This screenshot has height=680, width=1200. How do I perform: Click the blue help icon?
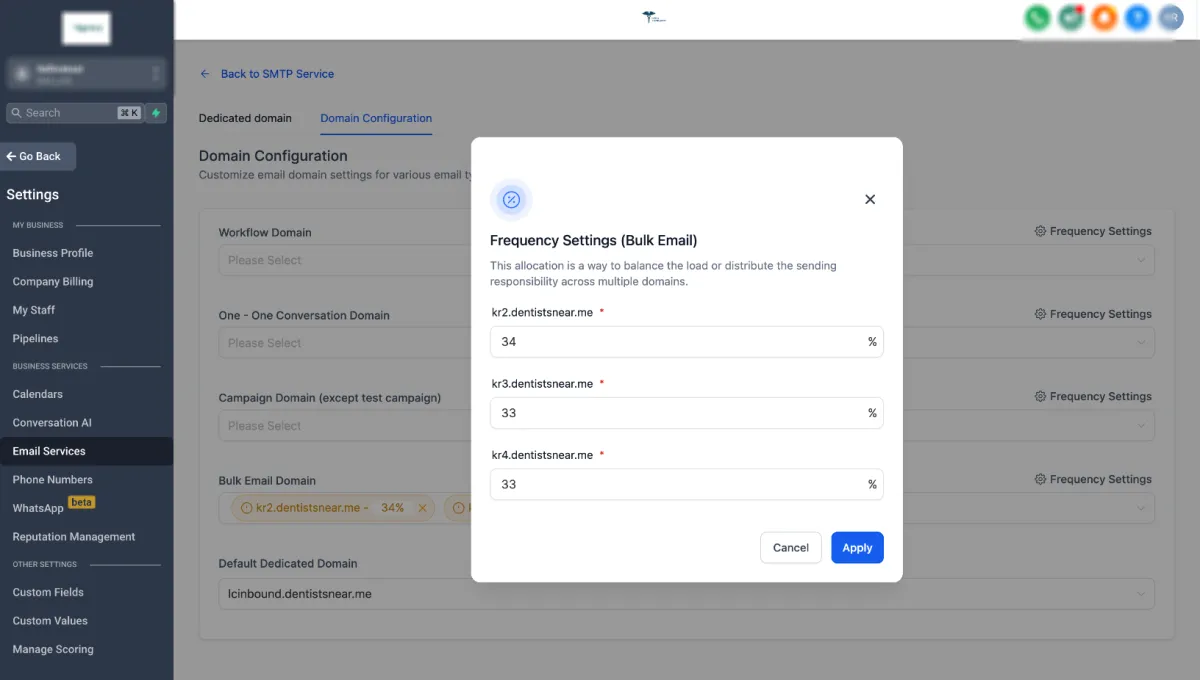[x=1137, y=17]
